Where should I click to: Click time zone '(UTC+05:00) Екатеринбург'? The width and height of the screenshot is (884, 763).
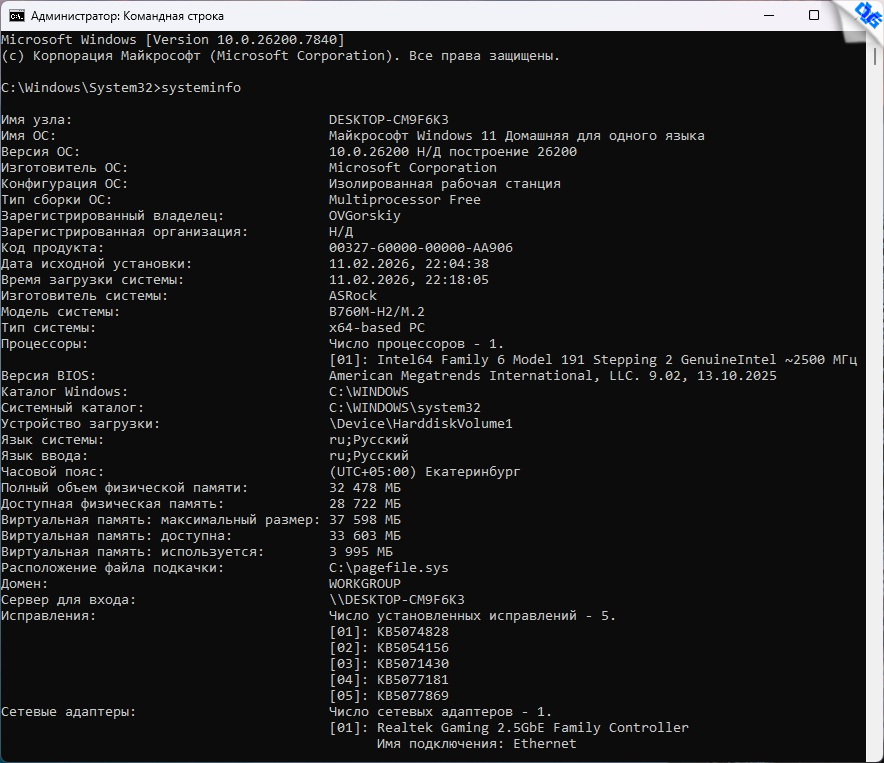[425, 471]
